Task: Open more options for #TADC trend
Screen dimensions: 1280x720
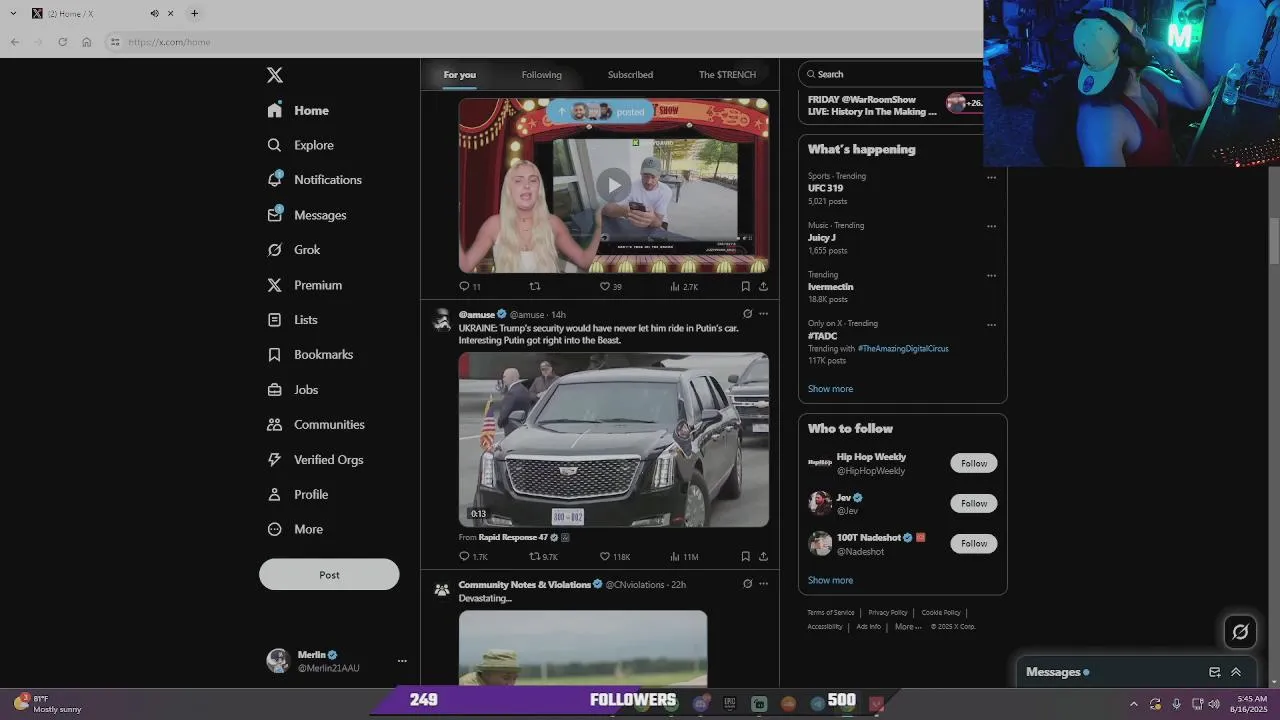Action: (x=991, y=325)
